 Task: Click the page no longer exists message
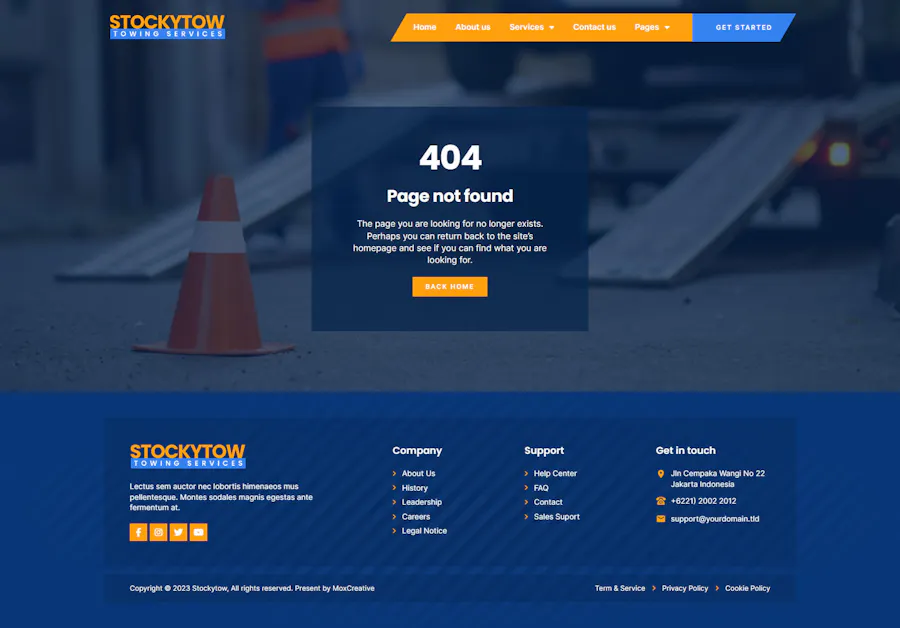click(450, 242)
